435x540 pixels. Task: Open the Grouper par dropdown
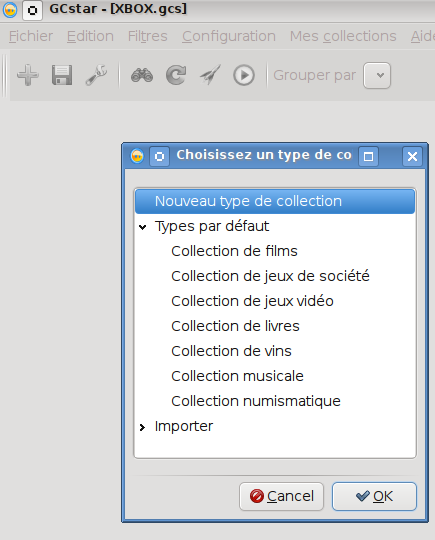click(377, 75)
